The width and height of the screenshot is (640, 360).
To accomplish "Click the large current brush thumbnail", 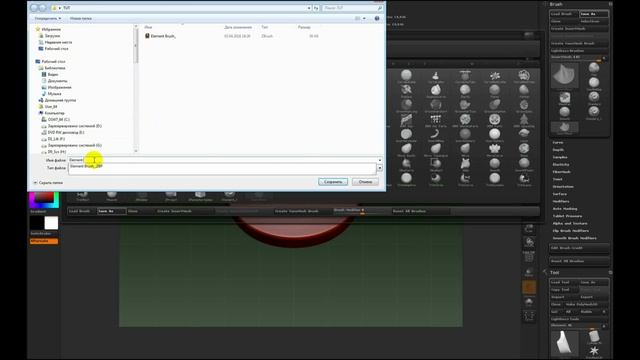I will point(564,76).
